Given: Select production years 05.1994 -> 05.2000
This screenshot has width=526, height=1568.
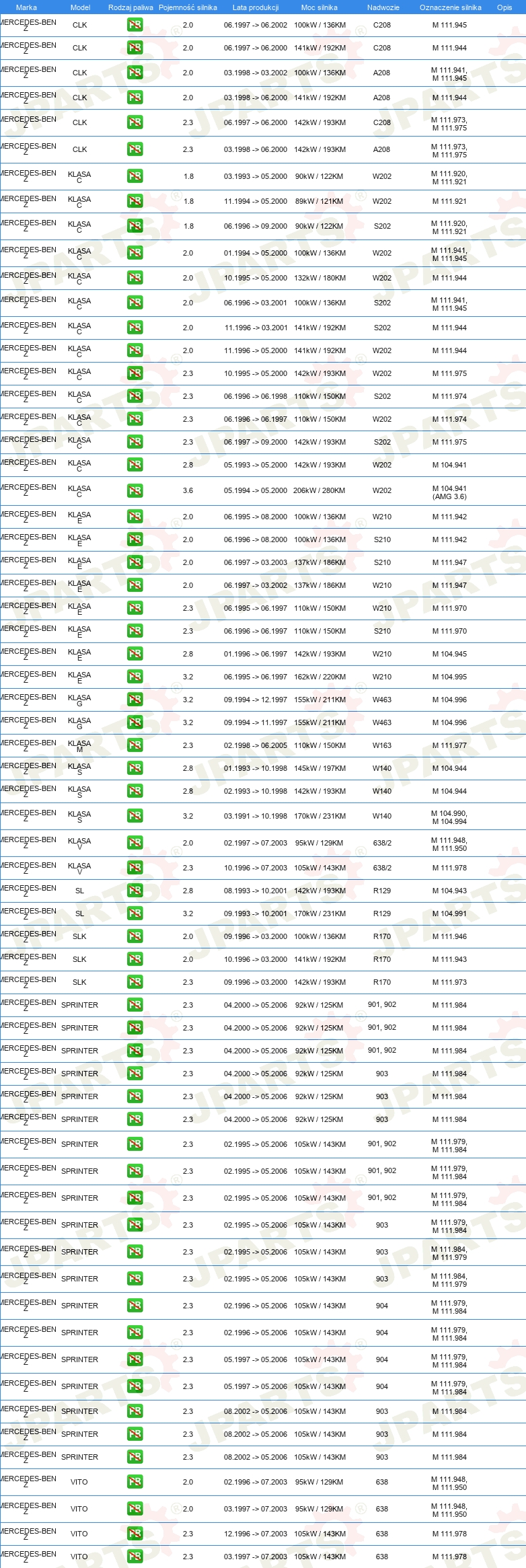Looking at the screenshot, I should (x=256, y=490).
